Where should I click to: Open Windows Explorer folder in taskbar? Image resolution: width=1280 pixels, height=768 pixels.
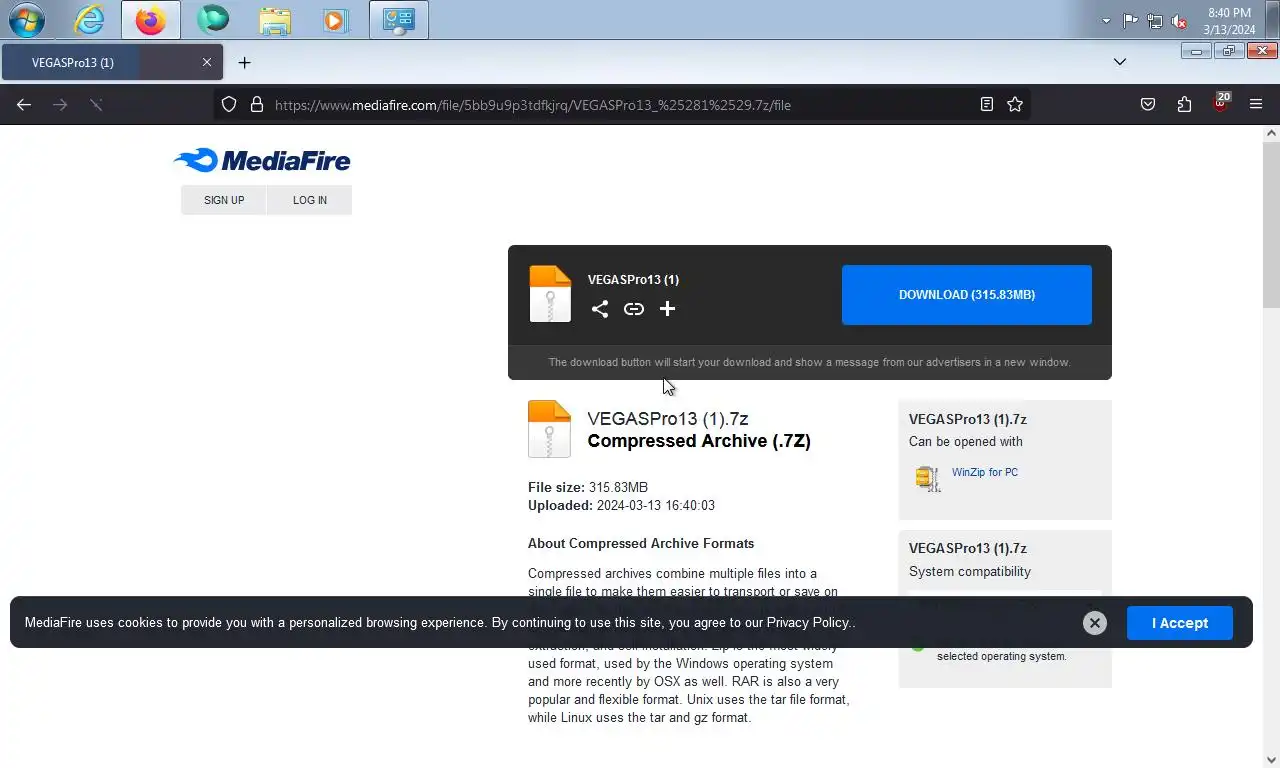coord(275,20)
